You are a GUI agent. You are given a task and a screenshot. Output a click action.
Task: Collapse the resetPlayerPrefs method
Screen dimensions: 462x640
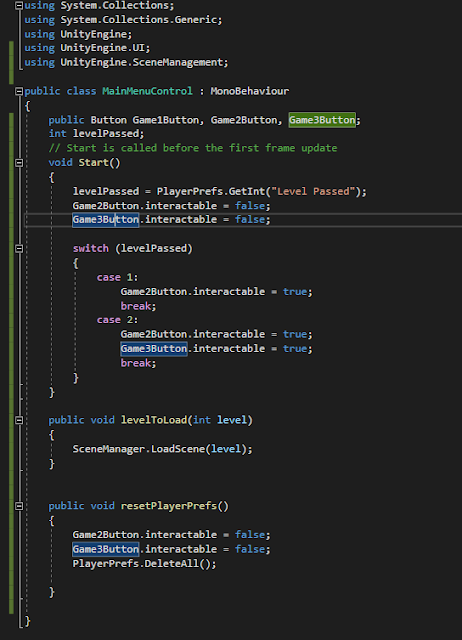click(19, 506)
